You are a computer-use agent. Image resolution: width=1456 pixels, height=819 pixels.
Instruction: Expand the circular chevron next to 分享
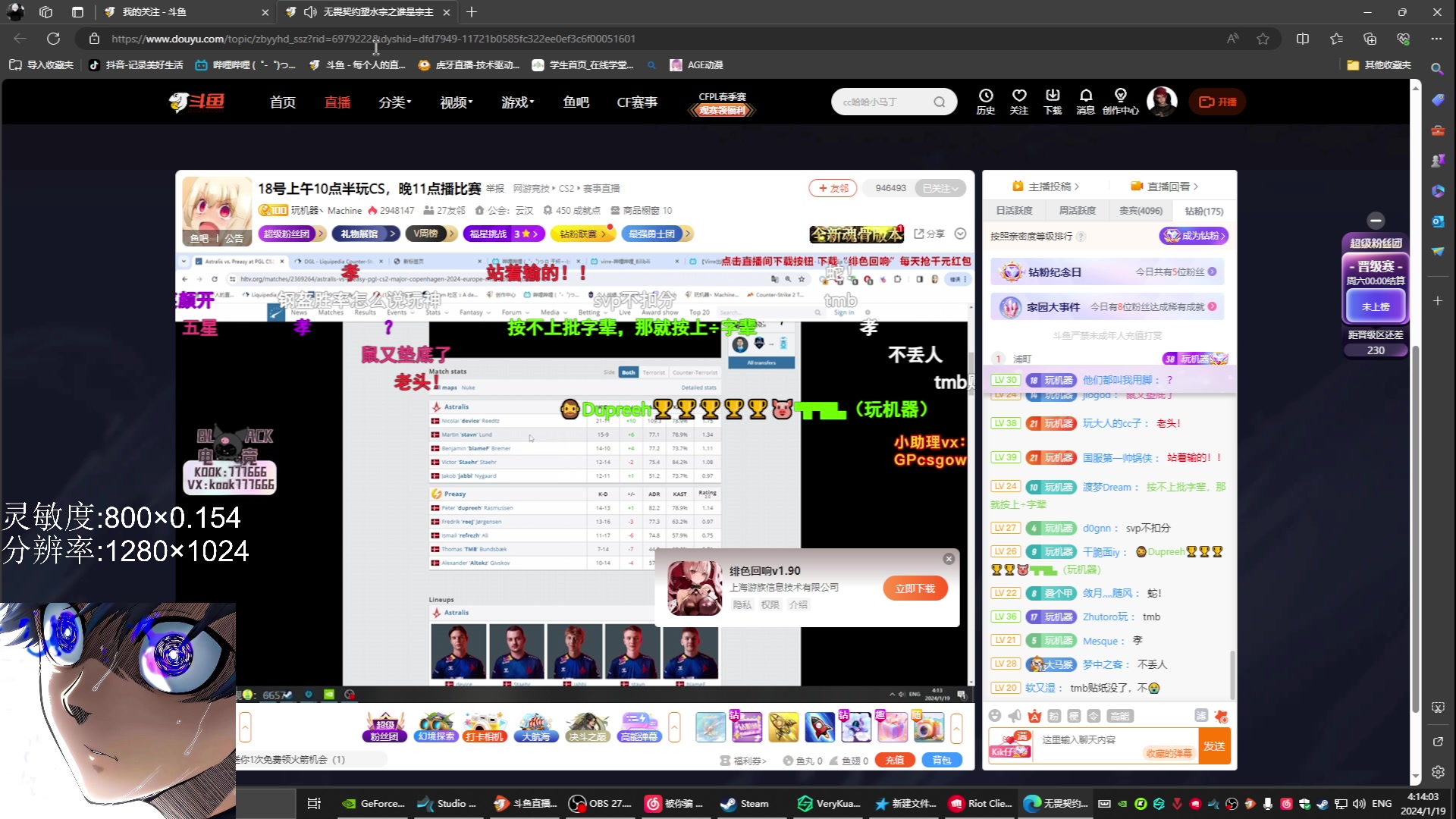(x=960, y=234)
